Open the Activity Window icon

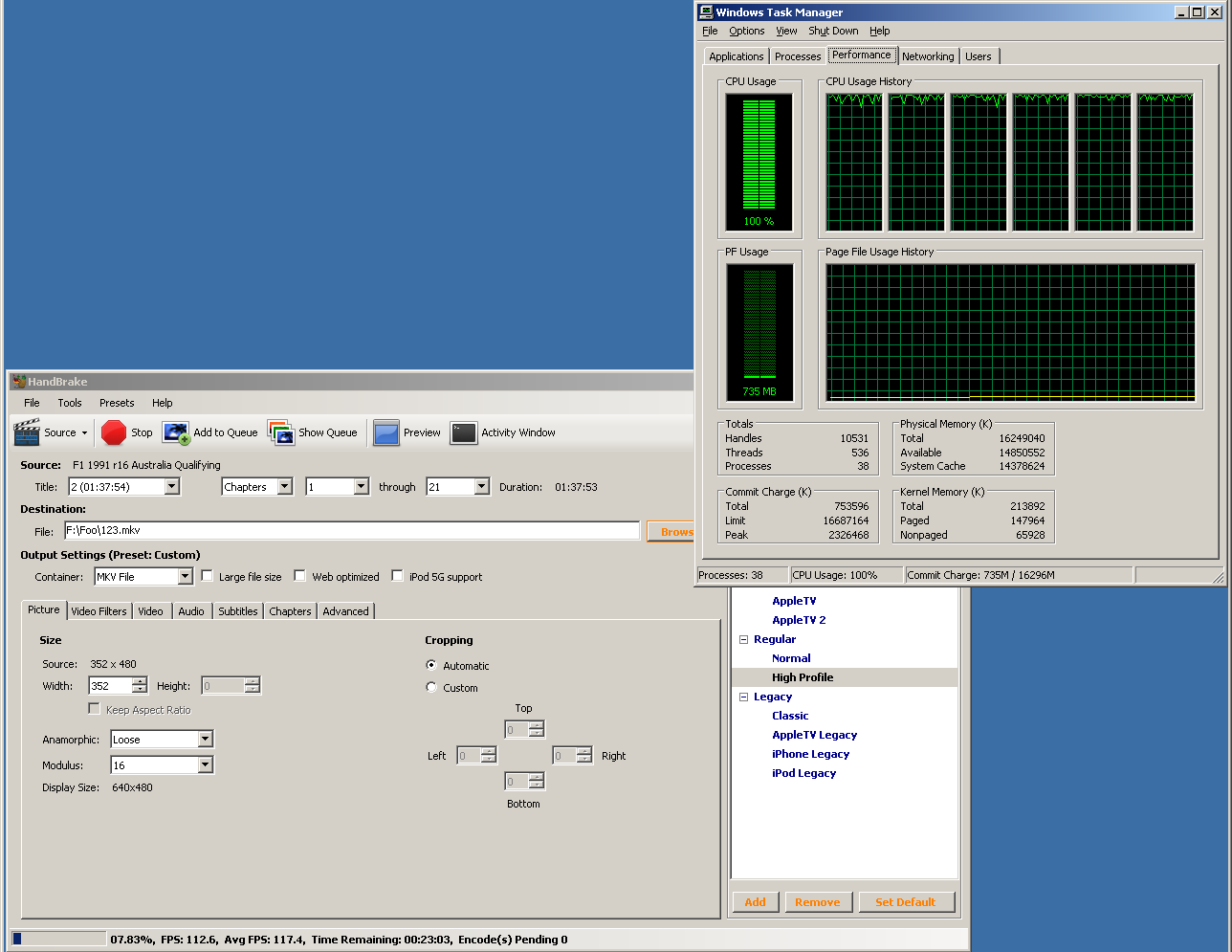tap(464, 433)
